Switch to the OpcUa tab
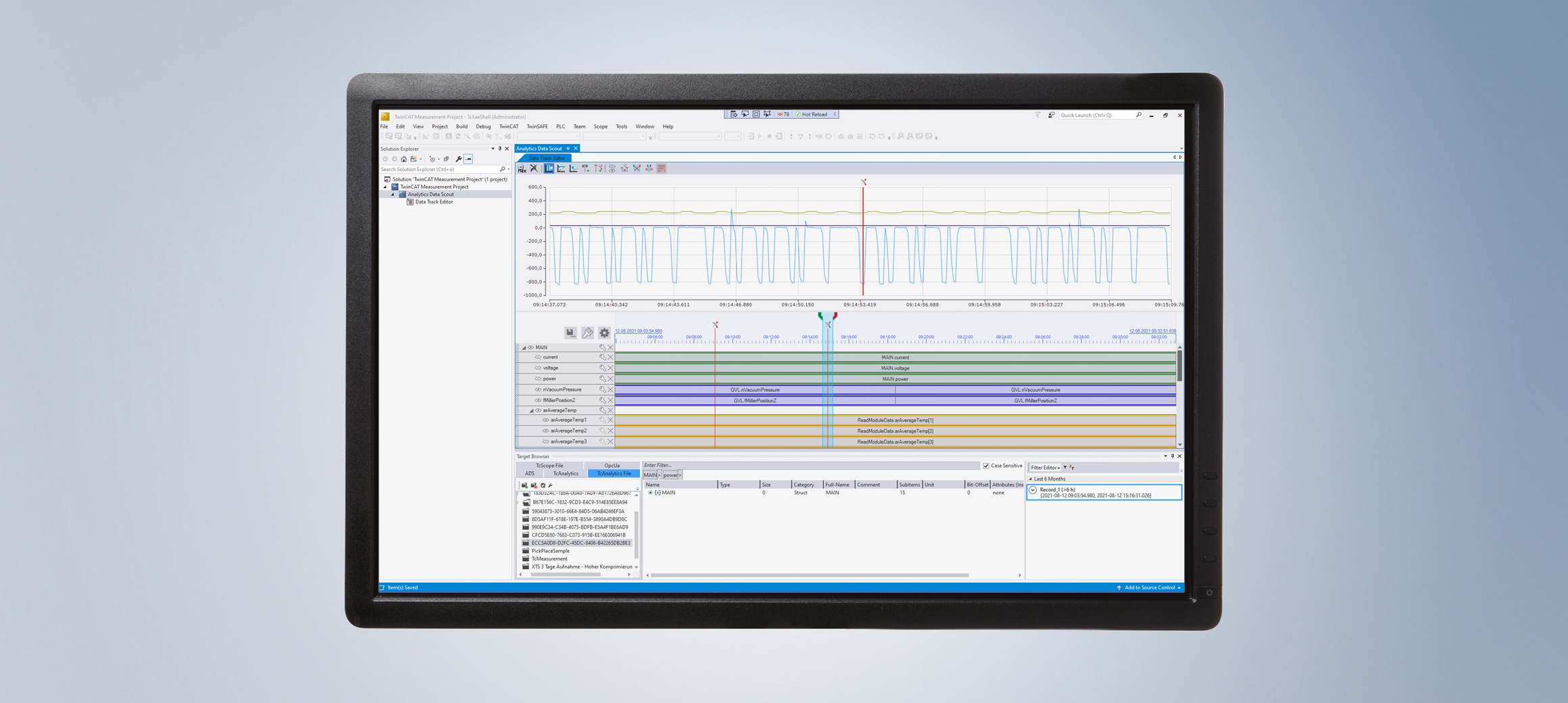 point(612,465)
